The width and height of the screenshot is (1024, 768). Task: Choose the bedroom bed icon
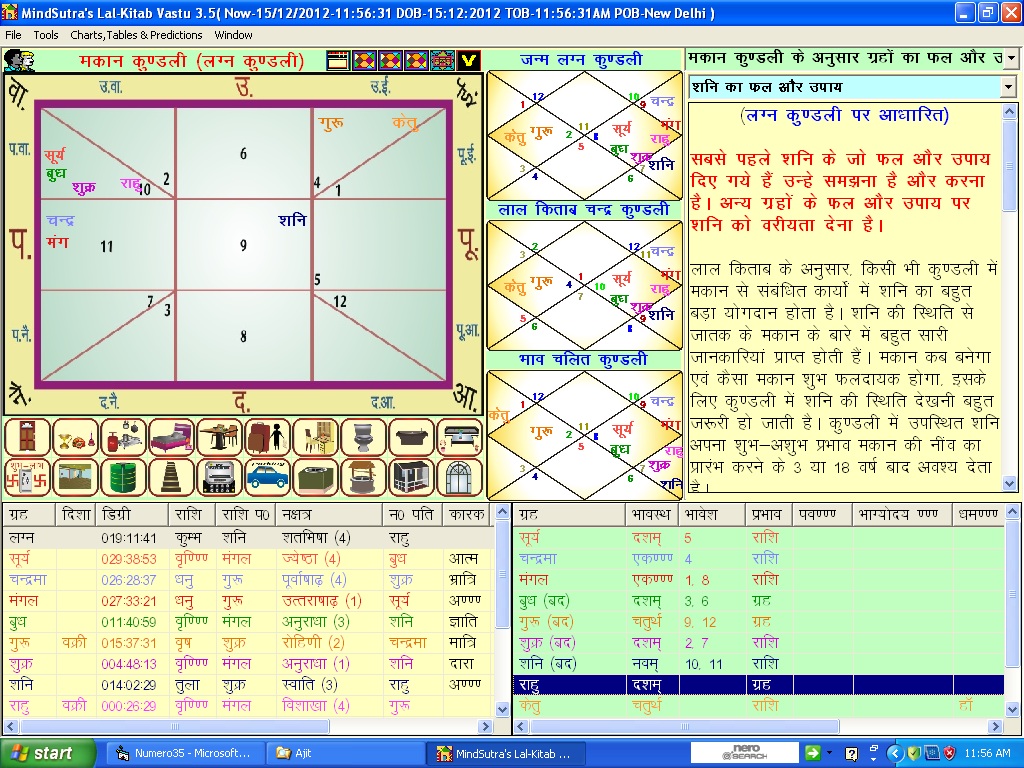[171, 436]
